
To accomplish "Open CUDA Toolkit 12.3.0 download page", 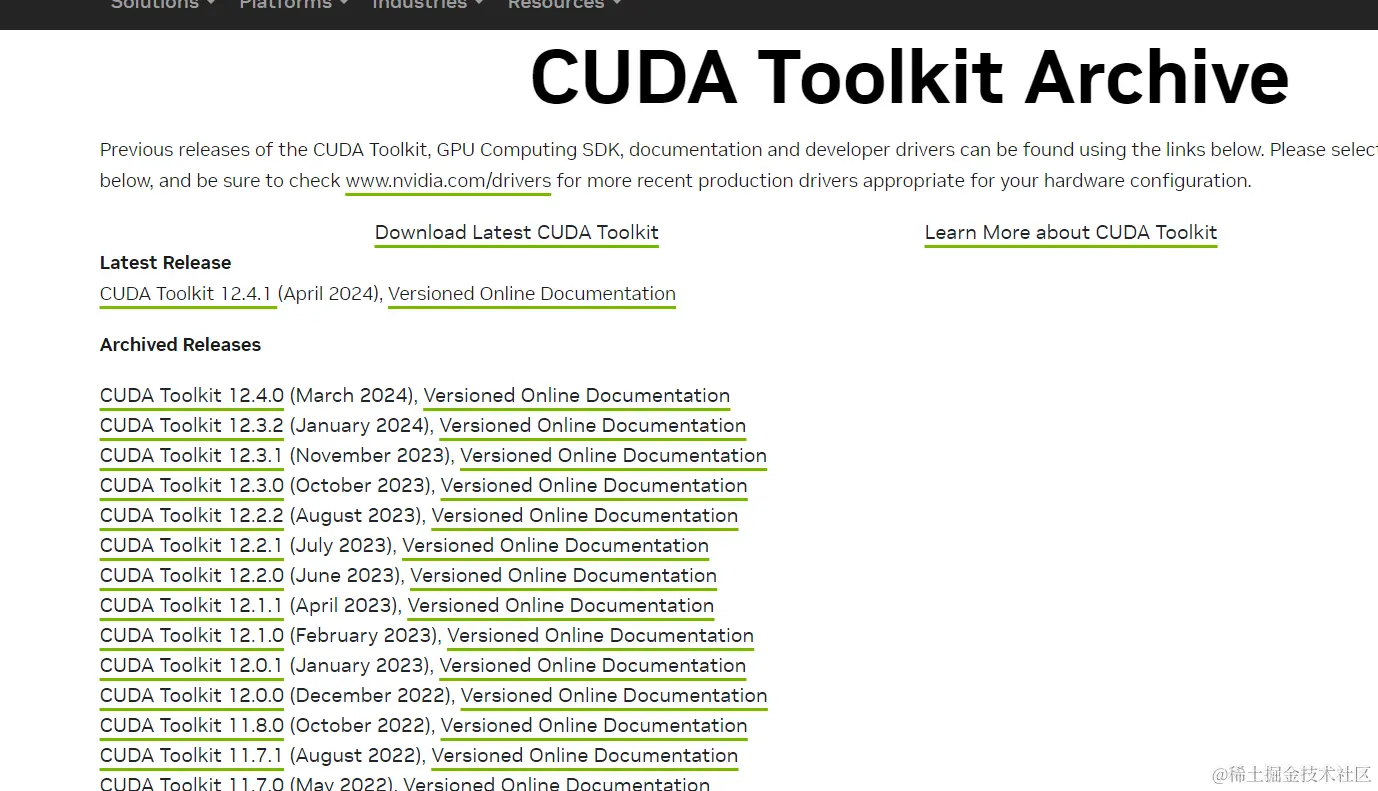I will click(x=192, y=486).
